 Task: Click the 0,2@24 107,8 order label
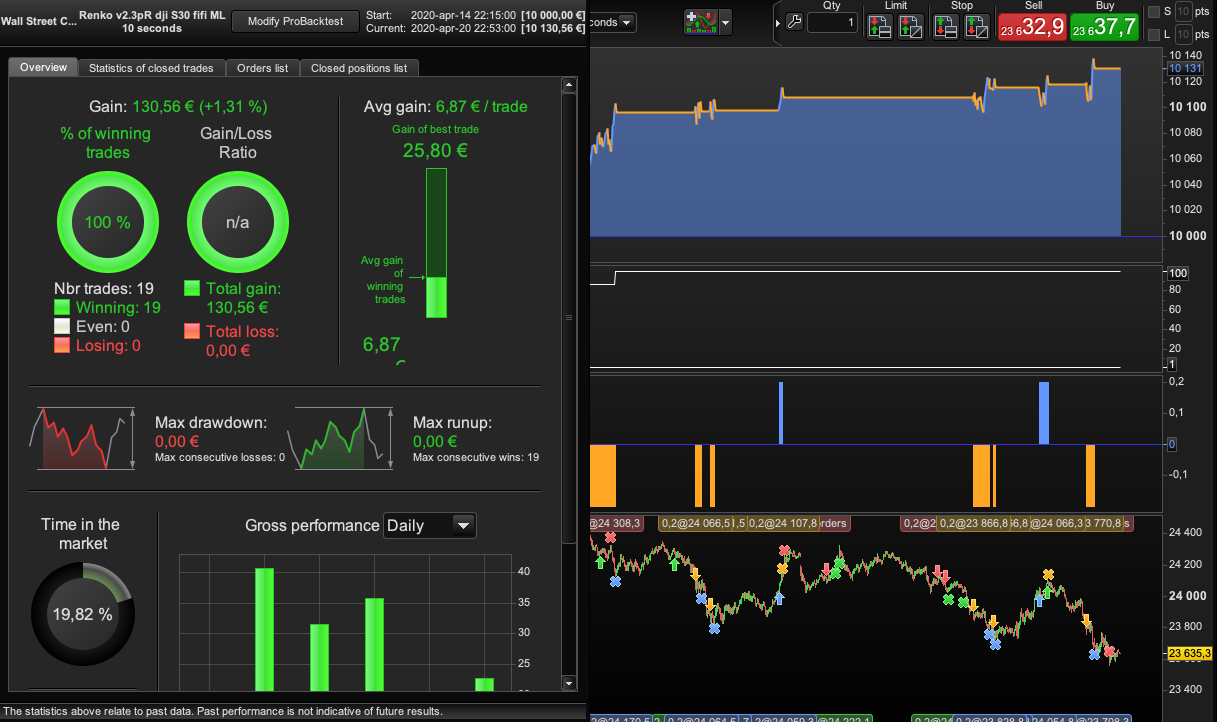783,523
